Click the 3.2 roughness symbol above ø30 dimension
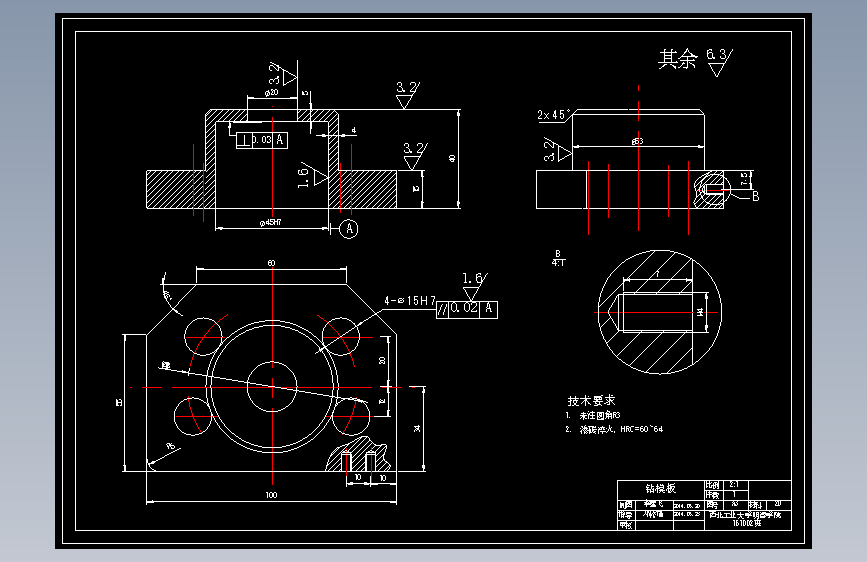The height and width of the screenshot is (562, 867). pos(283,74)
